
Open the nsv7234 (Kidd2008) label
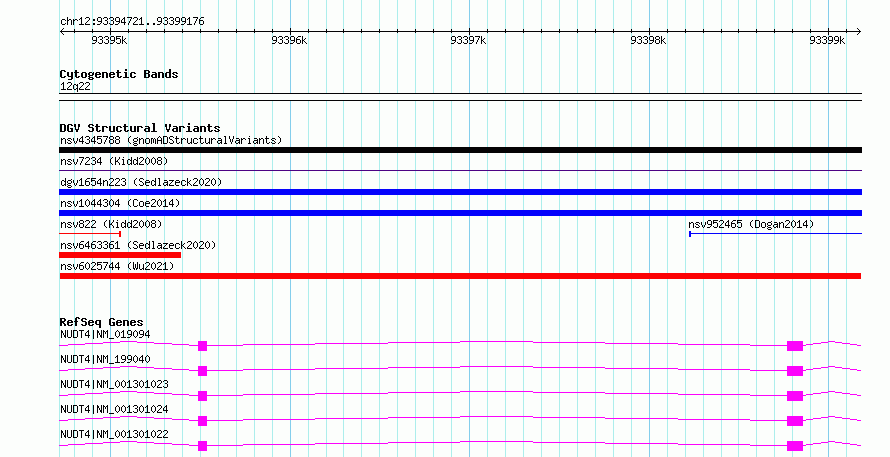pos(114,161)
